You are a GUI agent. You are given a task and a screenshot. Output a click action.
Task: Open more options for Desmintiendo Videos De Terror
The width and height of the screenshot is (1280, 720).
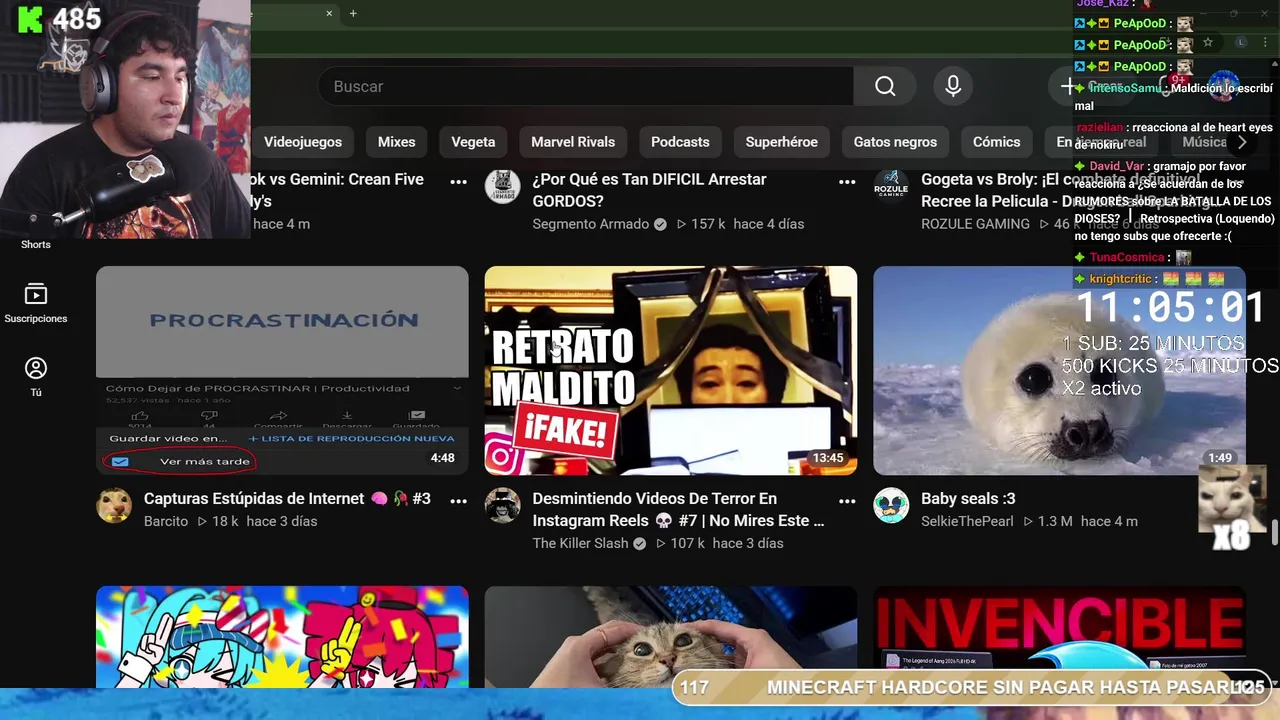(x=847, y=500)
